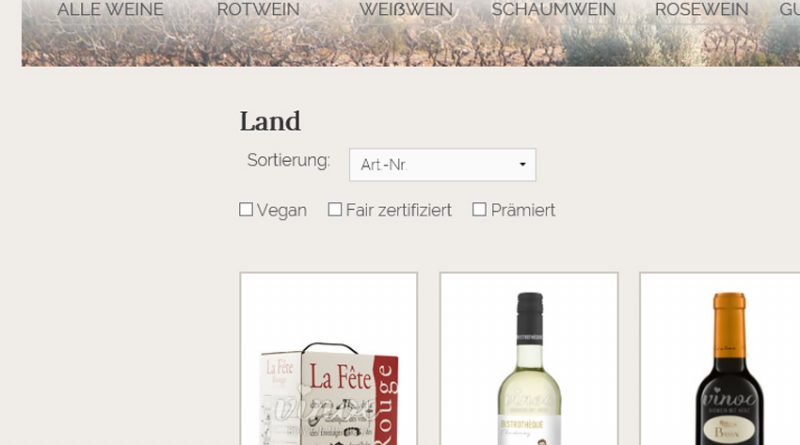Viewport: 800px width, 445px height.
Task: Go to the ROTWEIN category
Action: click(x=258, y=9)
